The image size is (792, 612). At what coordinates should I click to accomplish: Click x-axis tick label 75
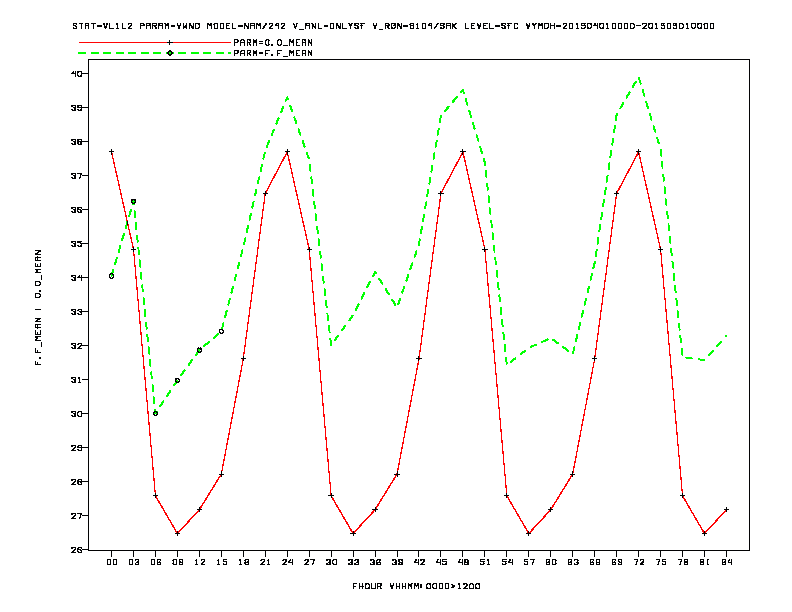tap(661, 562)
